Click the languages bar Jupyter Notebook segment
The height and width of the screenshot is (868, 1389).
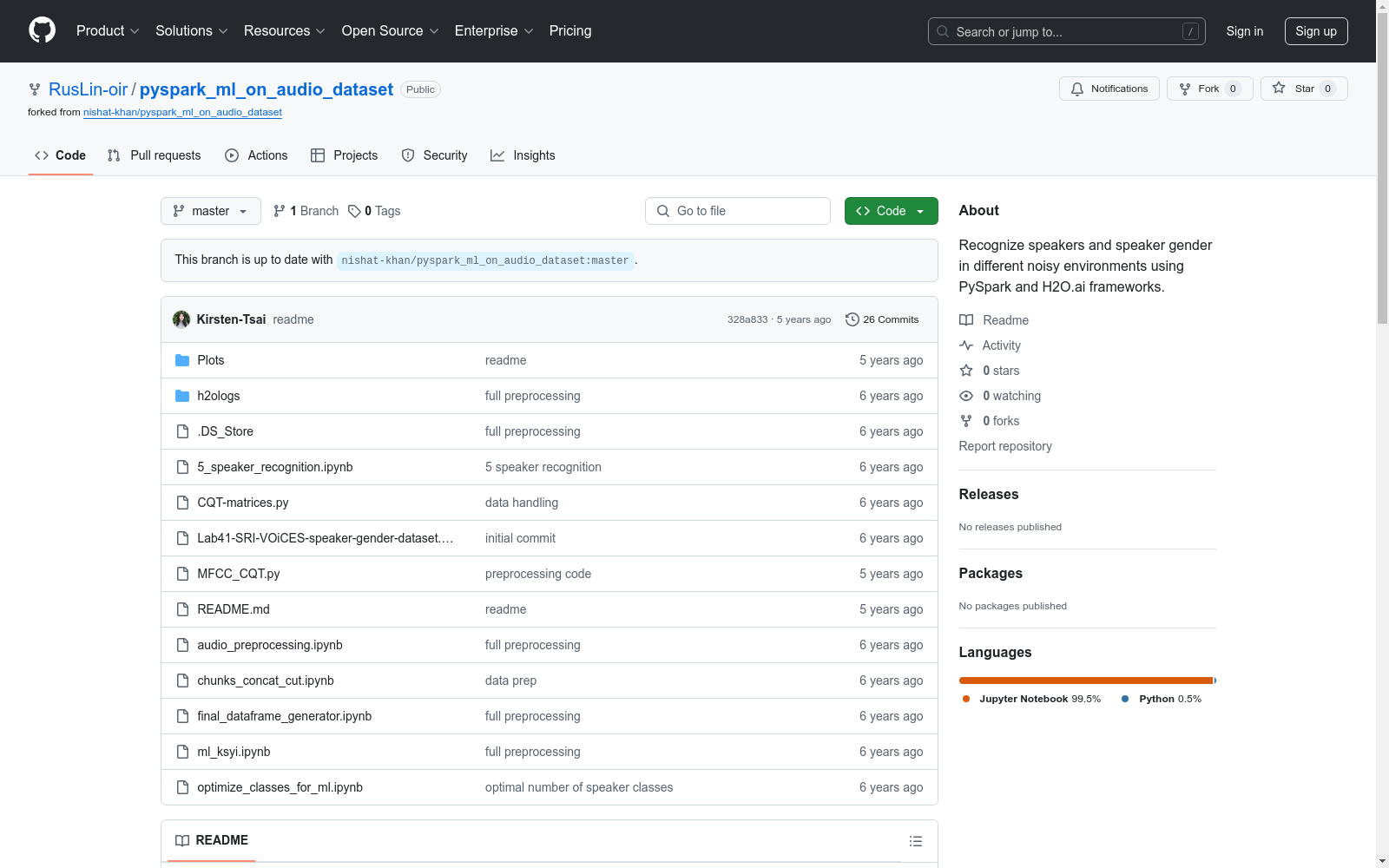coord(1086,681)
